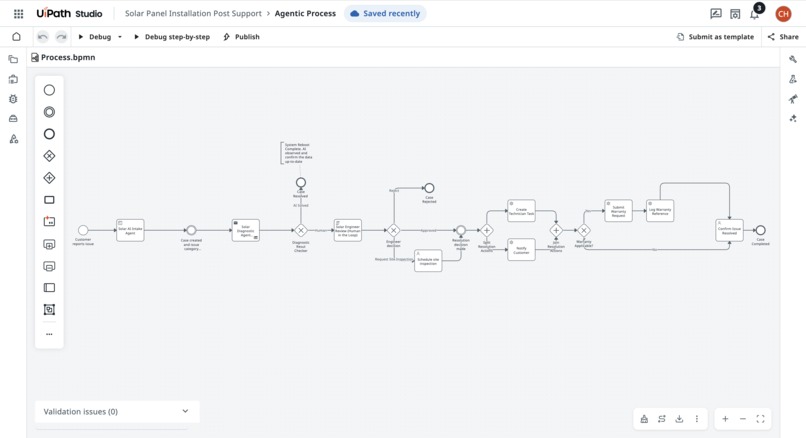
Task: Open the notifications bell icon
Action: pos(755,14)
